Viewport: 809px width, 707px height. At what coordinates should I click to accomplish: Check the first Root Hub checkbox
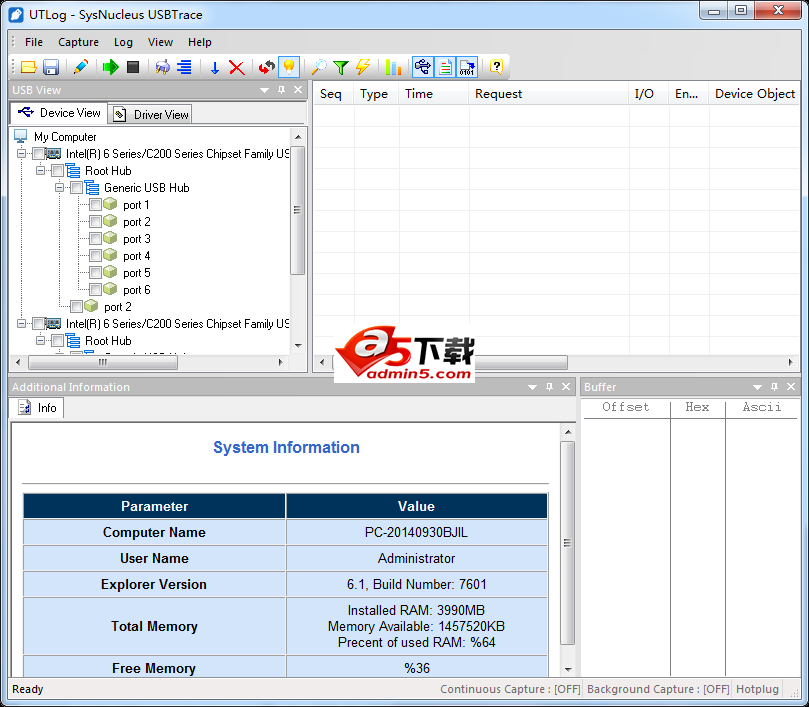point(57,171)
